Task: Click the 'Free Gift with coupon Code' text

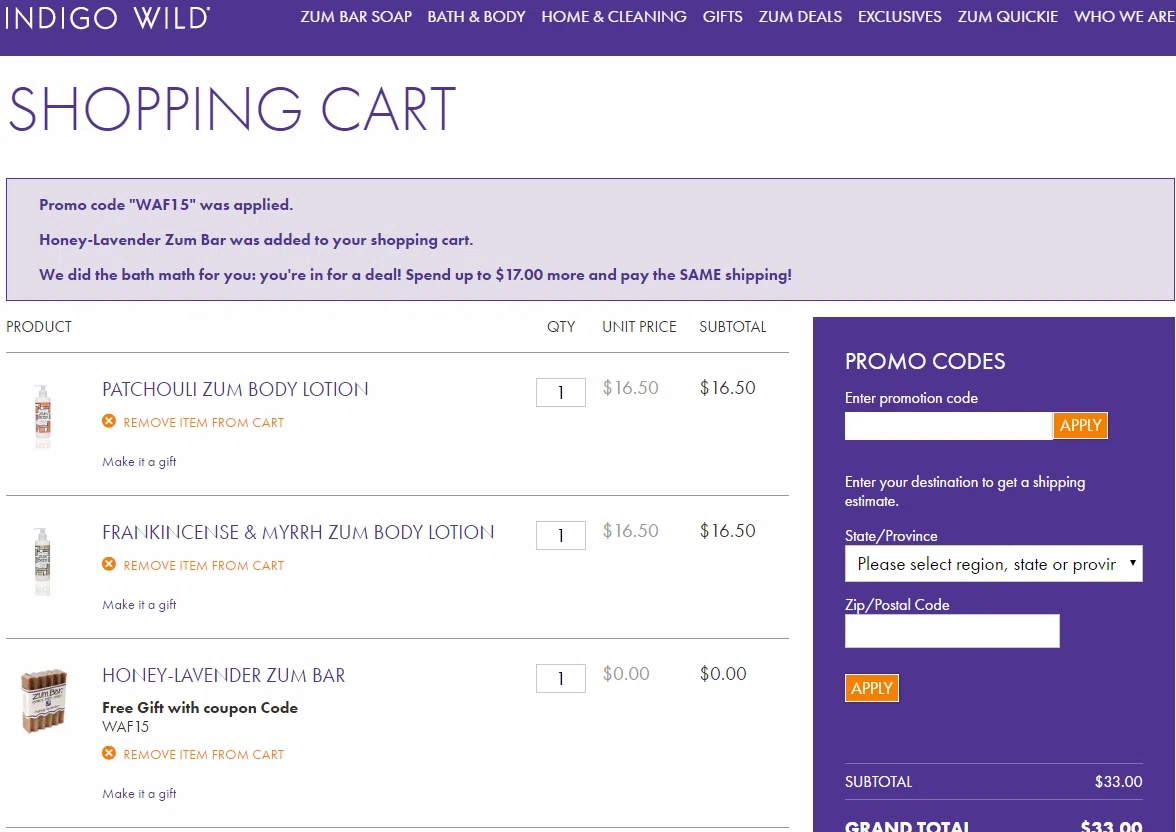Action: [x=200, y=707]
